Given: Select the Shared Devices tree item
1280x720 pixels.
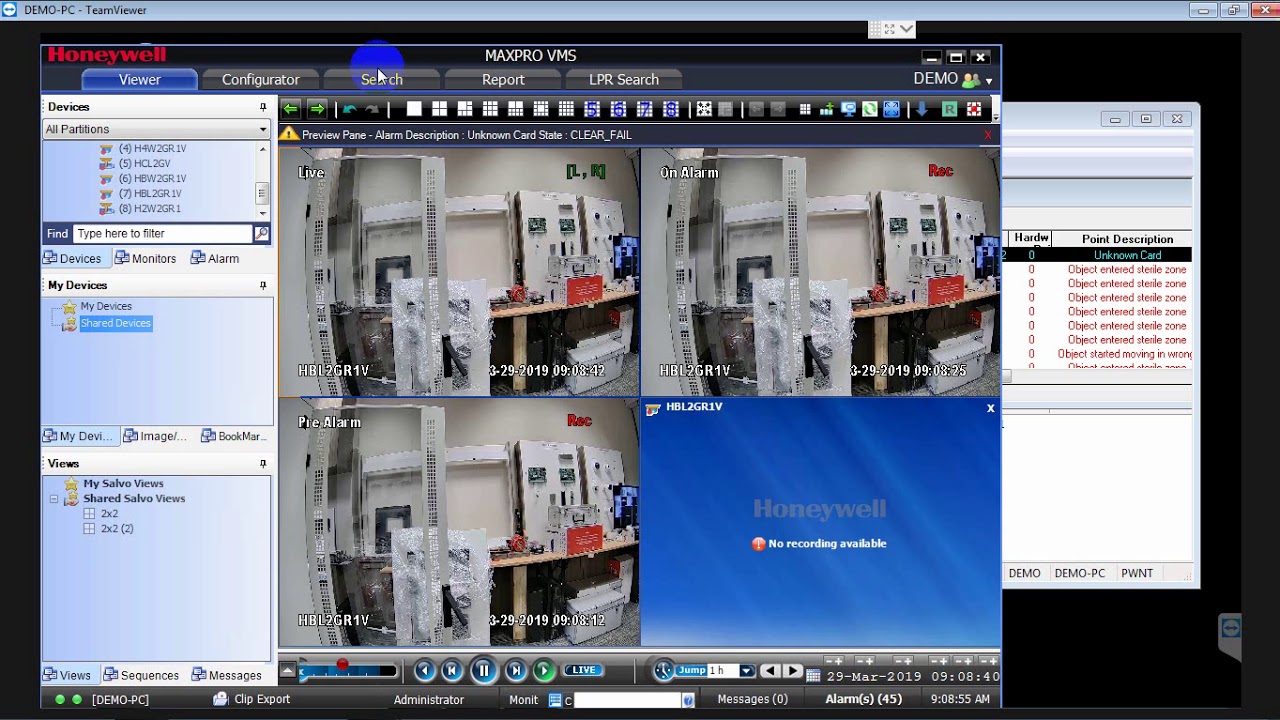Looking at the screenshot, I should pos(115,323).
